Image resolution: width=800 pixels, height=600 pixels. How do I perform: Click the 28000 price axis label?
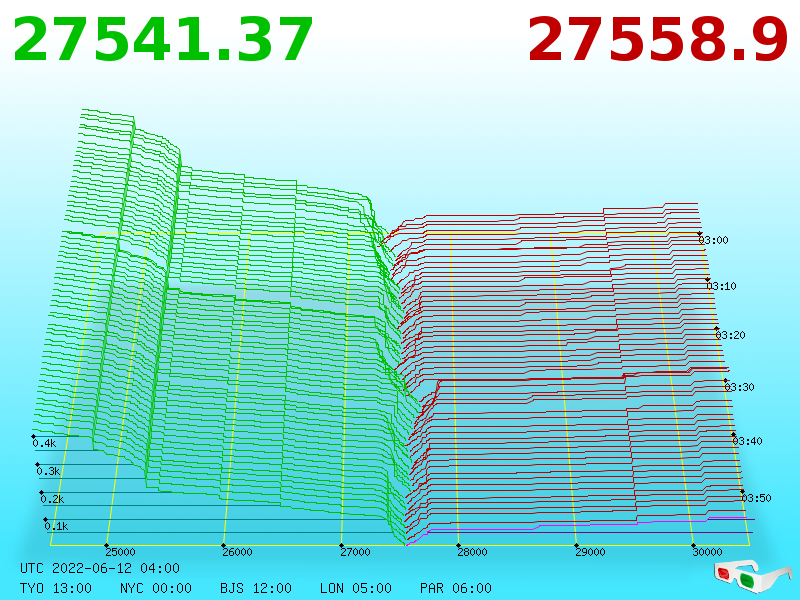pos(472,552)
